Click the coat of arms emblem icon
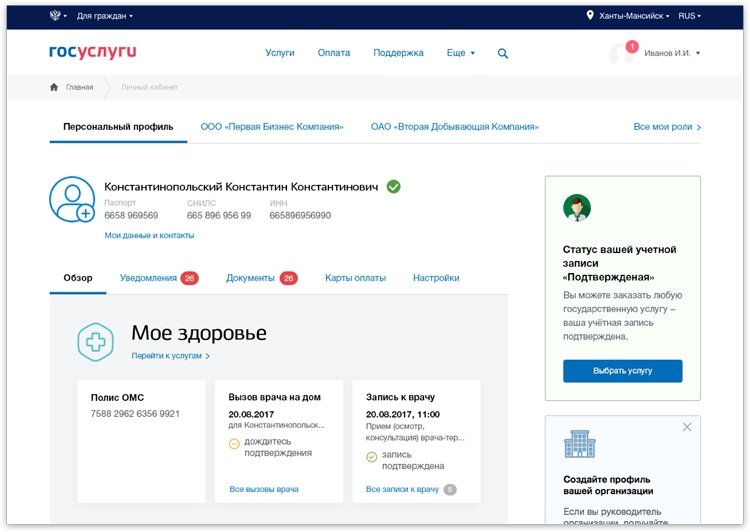This screenshot has height=532, width=750. tap(55, 15)
